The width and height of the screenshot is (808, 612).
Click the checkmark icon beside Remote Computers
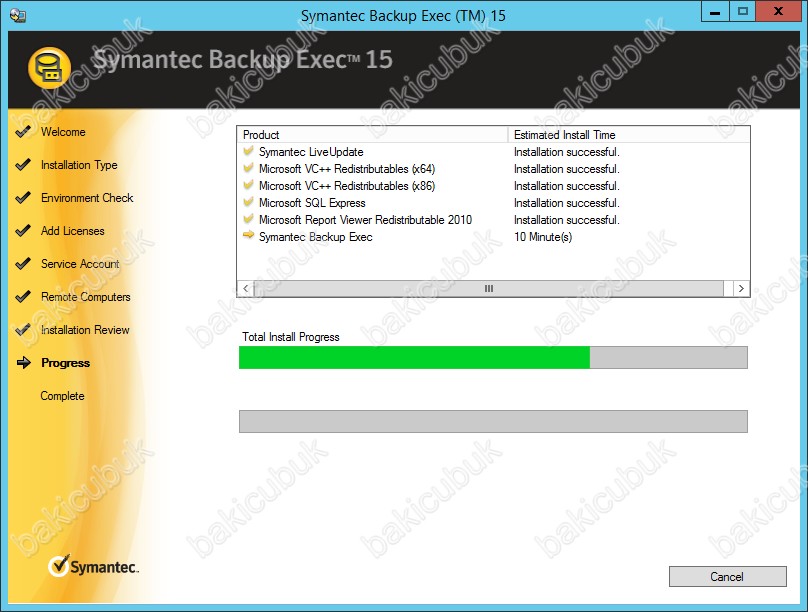point(23,297)
